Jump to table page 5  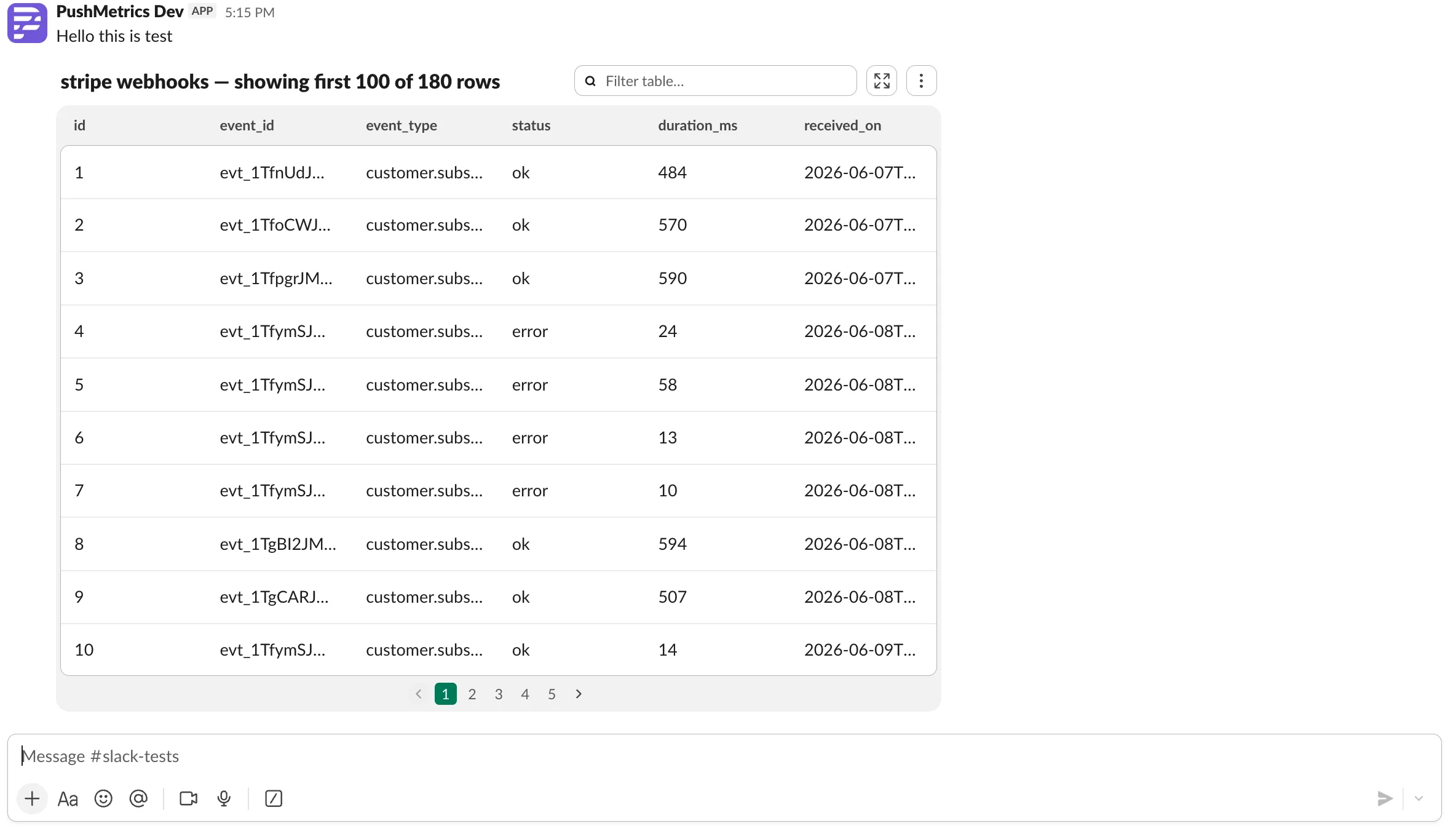(x=552, y=694)
